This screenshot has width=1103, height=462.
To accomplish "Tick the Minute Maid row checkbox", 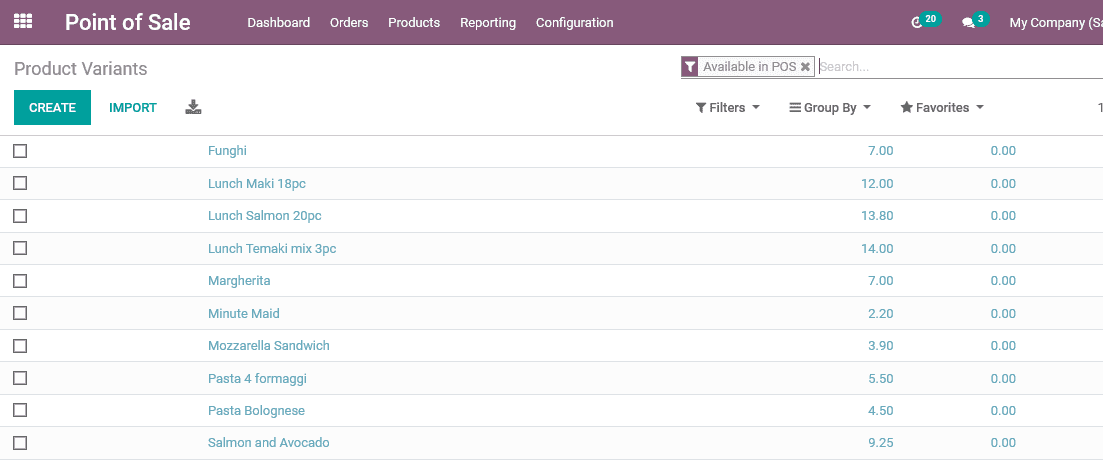I will [x=20, y=313].
